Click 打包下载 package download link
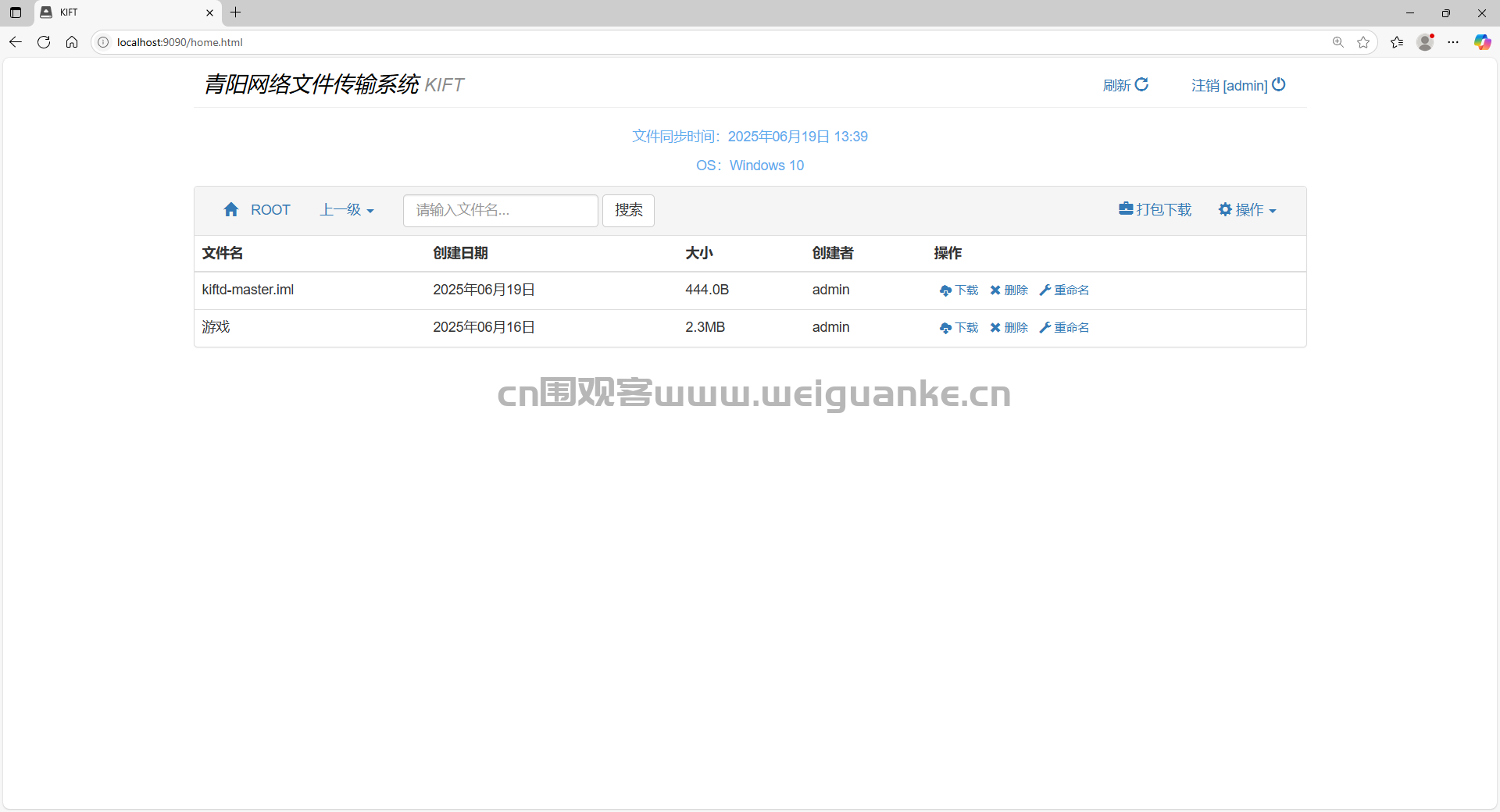Screen dimensions: 1500x812 1155,209
